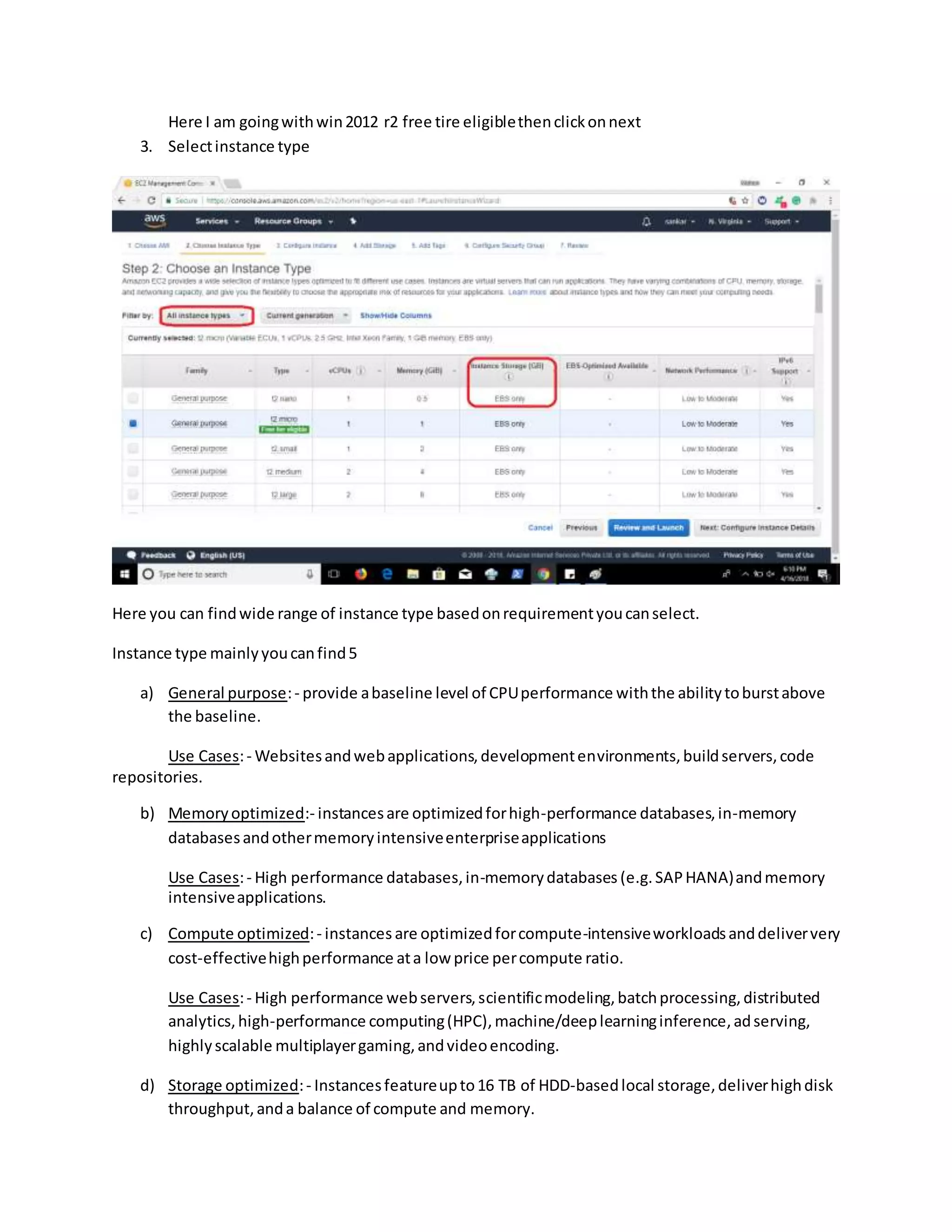Click the Show/Hide Columns link
Viewport: 952px width, 1232px height.
(x=396, y=315)
